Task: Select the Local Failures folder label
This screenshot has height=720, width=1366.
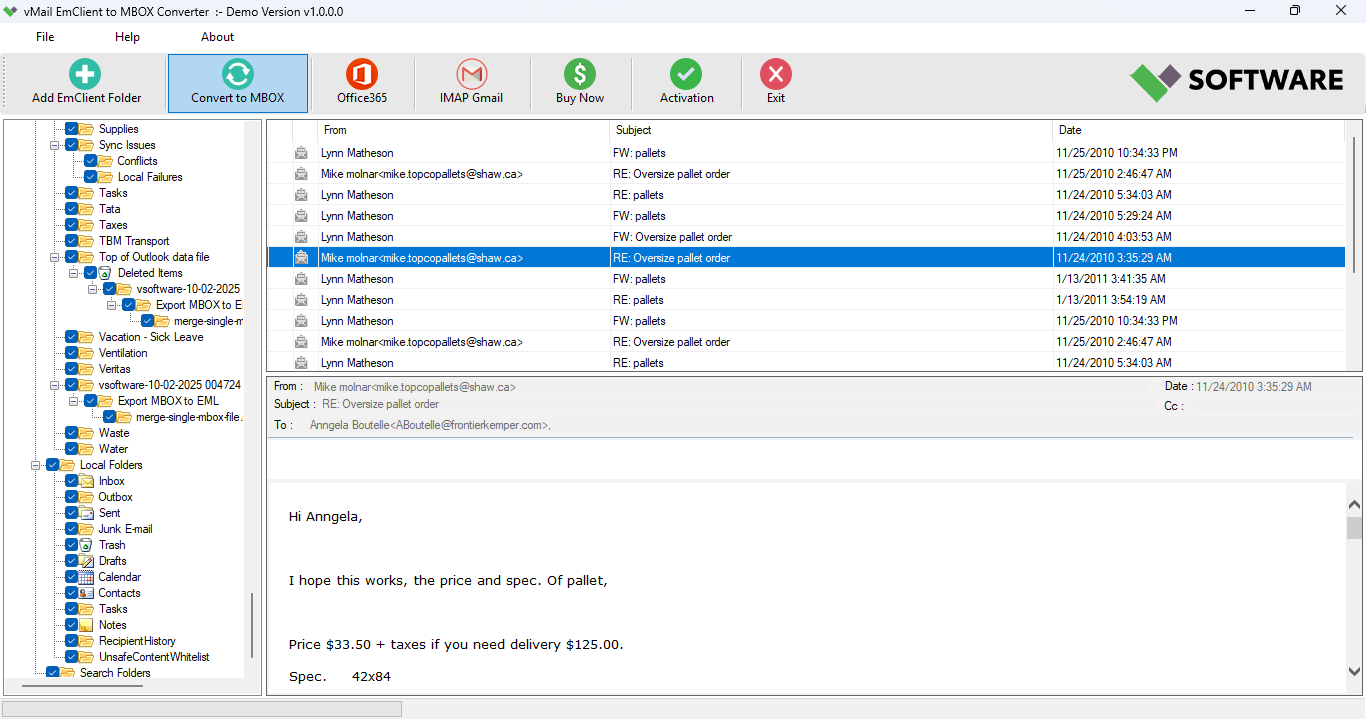Action: 150,177
